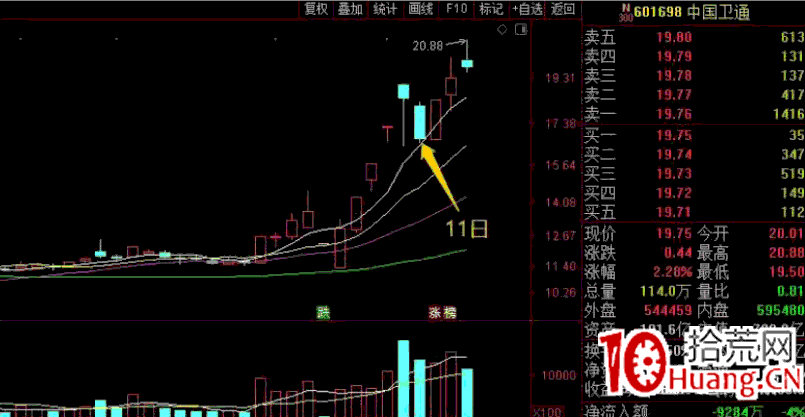The height and width of the screenshot is (417, 805).
Task: Click price axis label 19.31
Action: coord(561,79)
